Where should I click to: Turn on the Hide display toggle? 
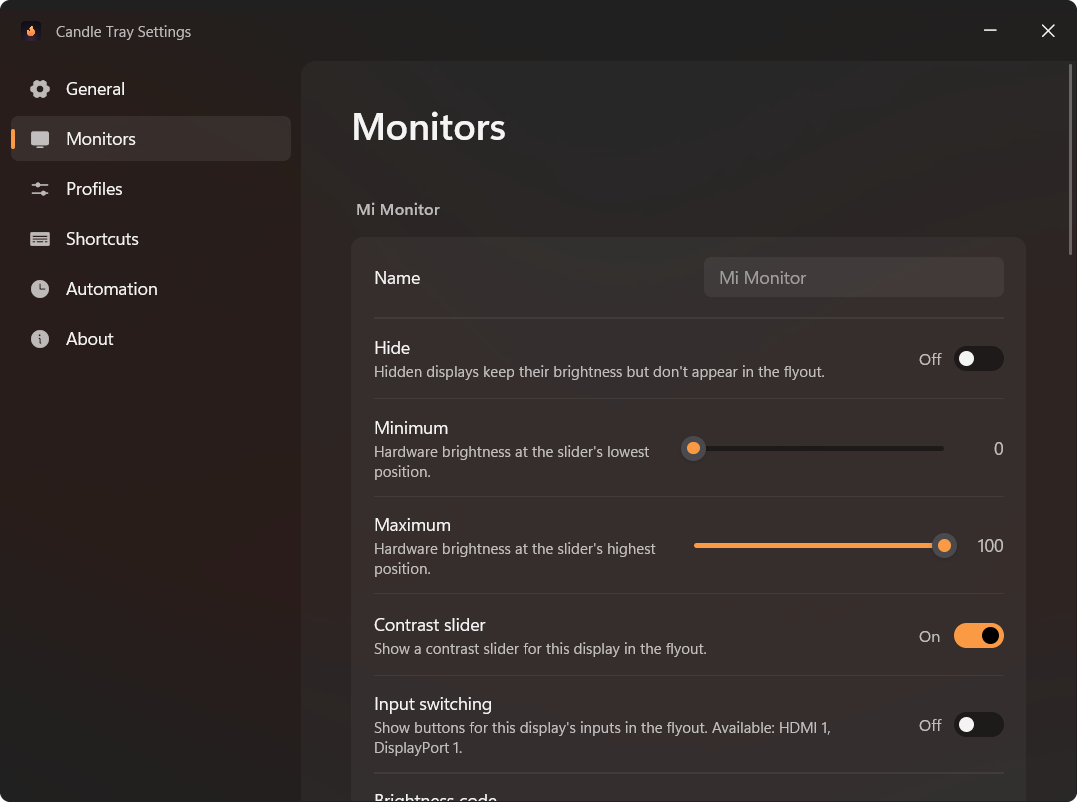pos(978,359)
